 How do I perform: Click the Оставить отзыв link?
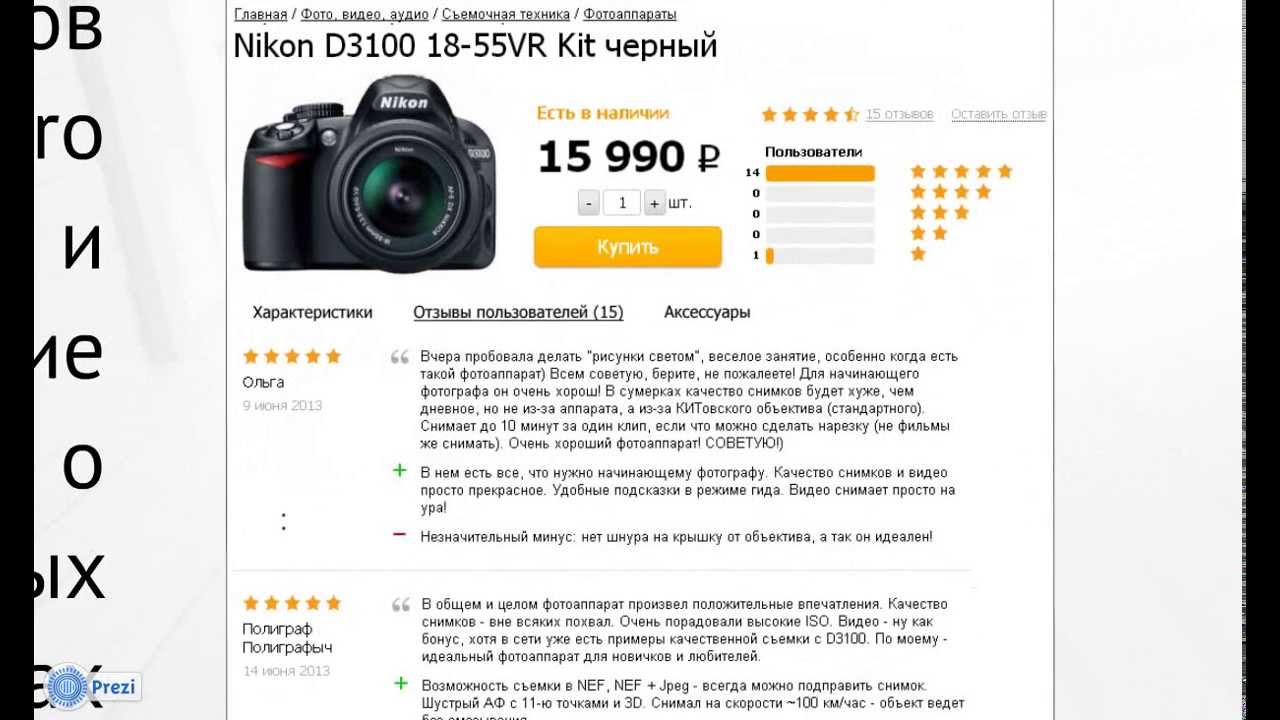coord(998,114)
